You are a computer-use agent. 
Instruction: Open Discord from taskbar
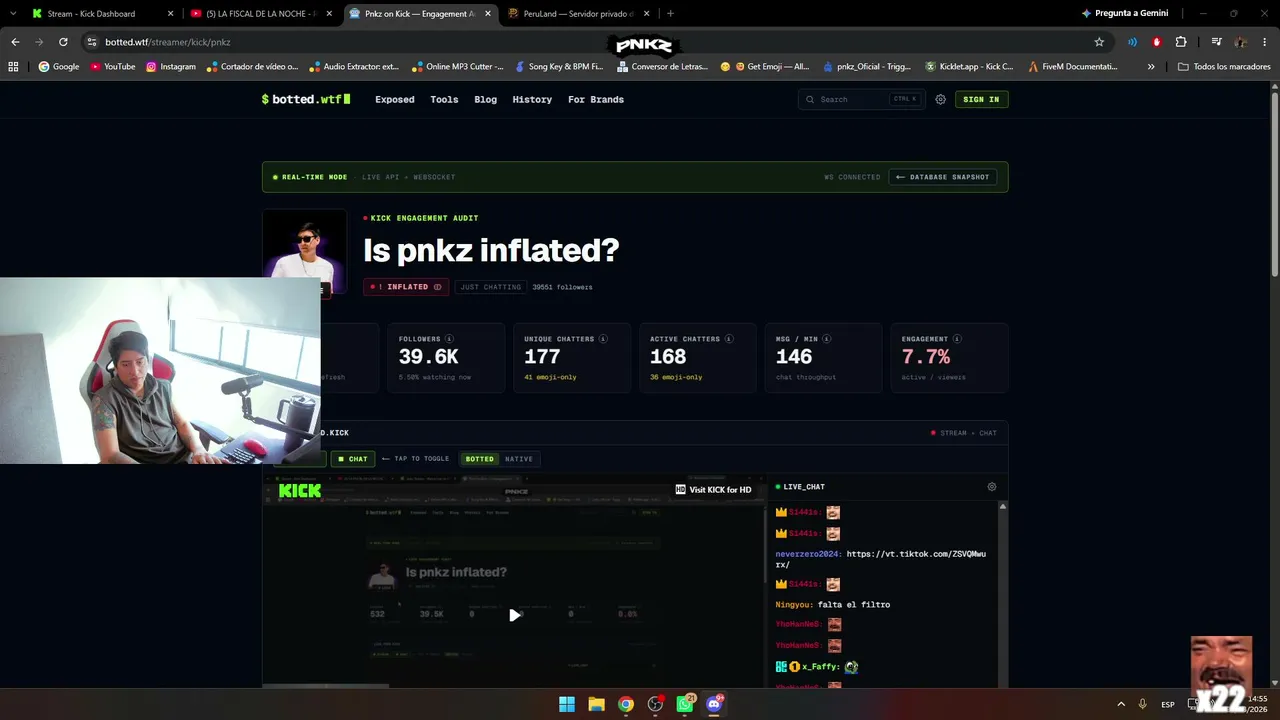(714, 704)
